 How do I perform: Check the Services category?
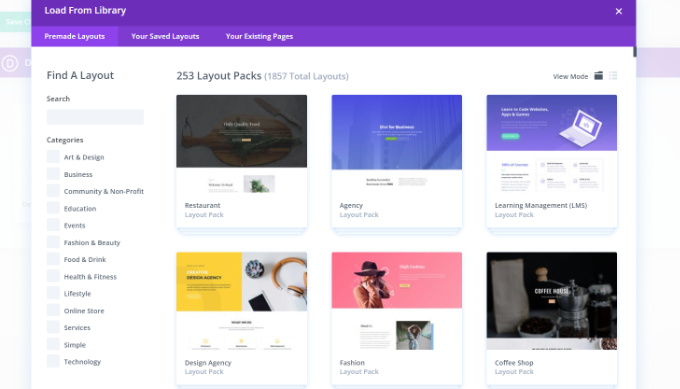53,327
